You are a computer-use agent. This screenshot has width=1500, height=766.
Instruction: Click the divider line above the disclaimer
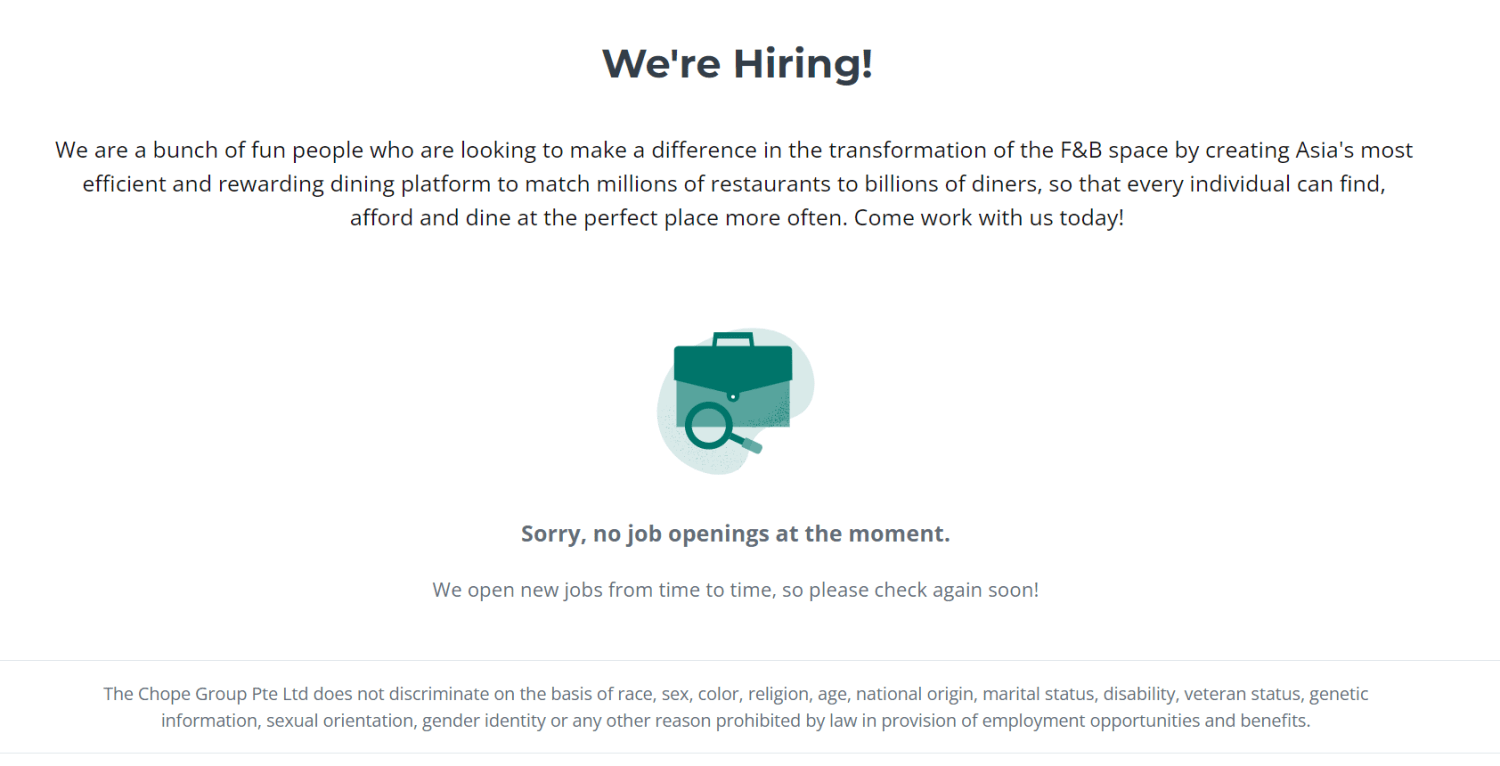(750, 660)
